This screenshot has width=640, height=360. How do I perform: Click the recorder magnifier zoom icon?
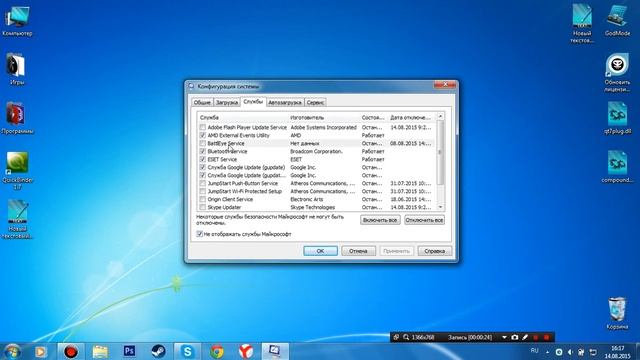click(x=406, y=338)
